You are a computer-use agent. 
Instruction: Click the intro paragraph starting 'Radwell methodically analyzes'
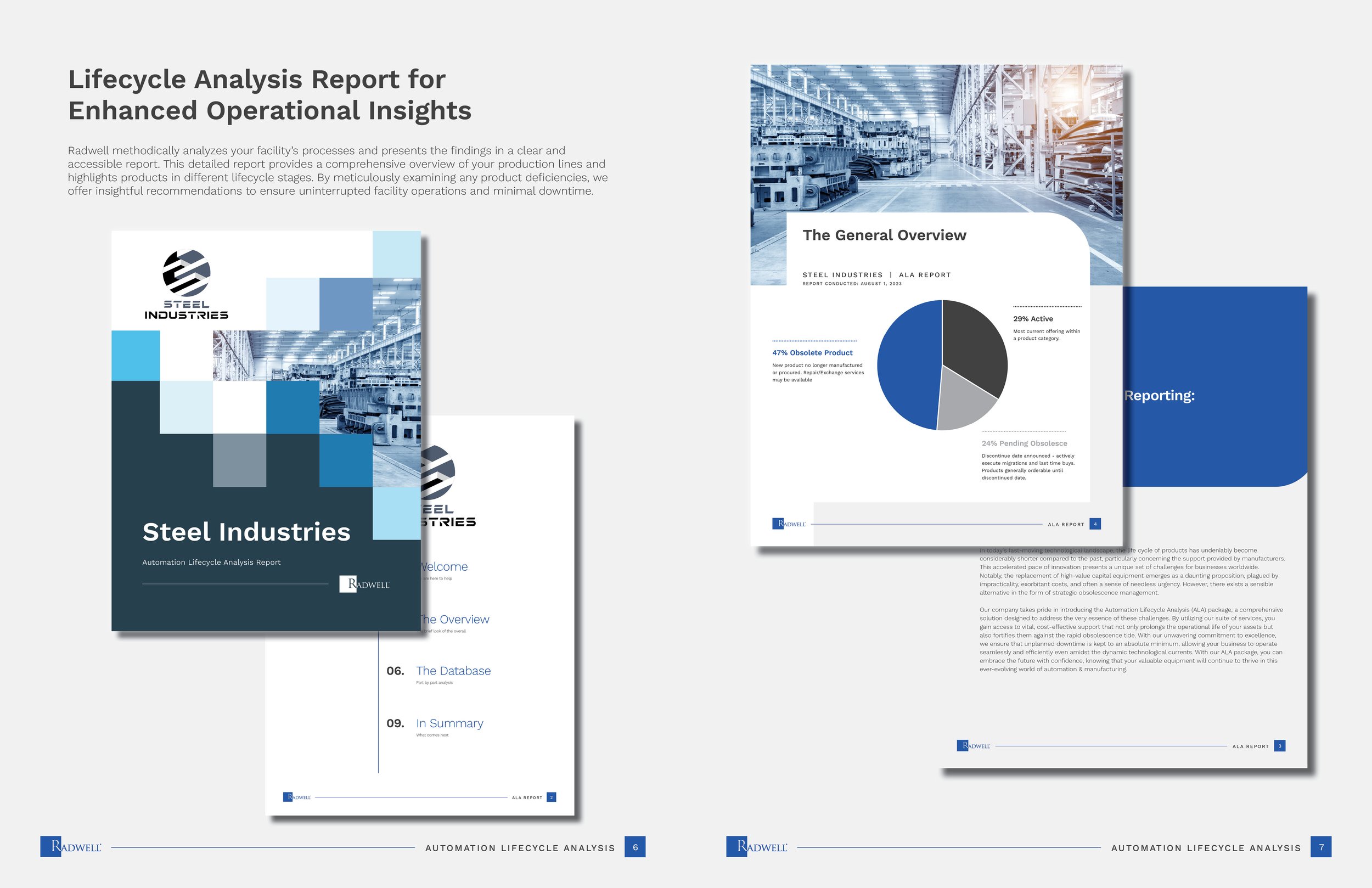338,171
